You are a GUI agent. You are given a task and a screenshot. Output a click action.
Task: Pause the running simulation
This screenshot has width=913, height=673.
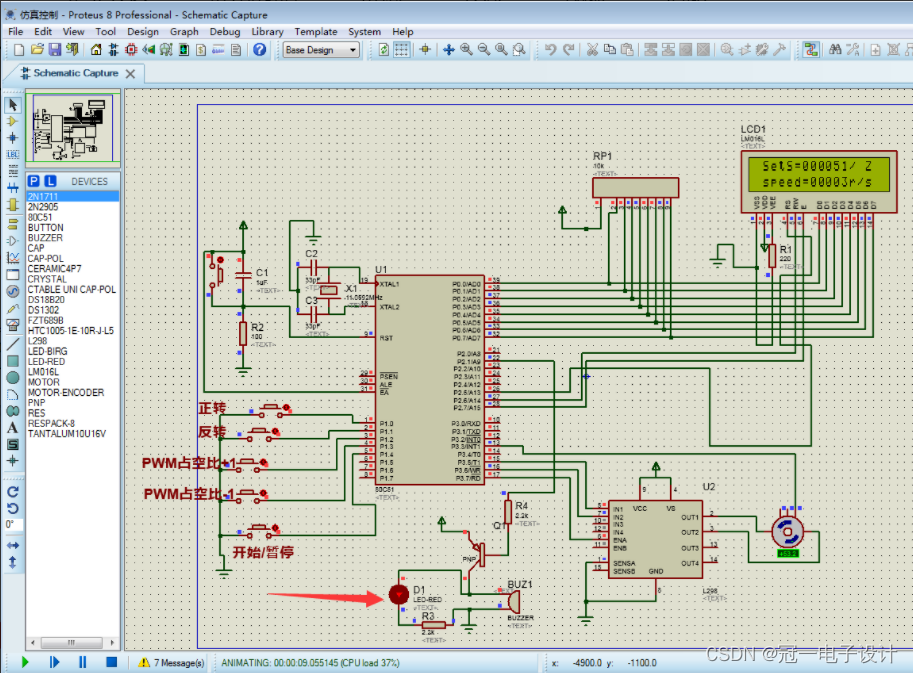(x=82, y=662)
